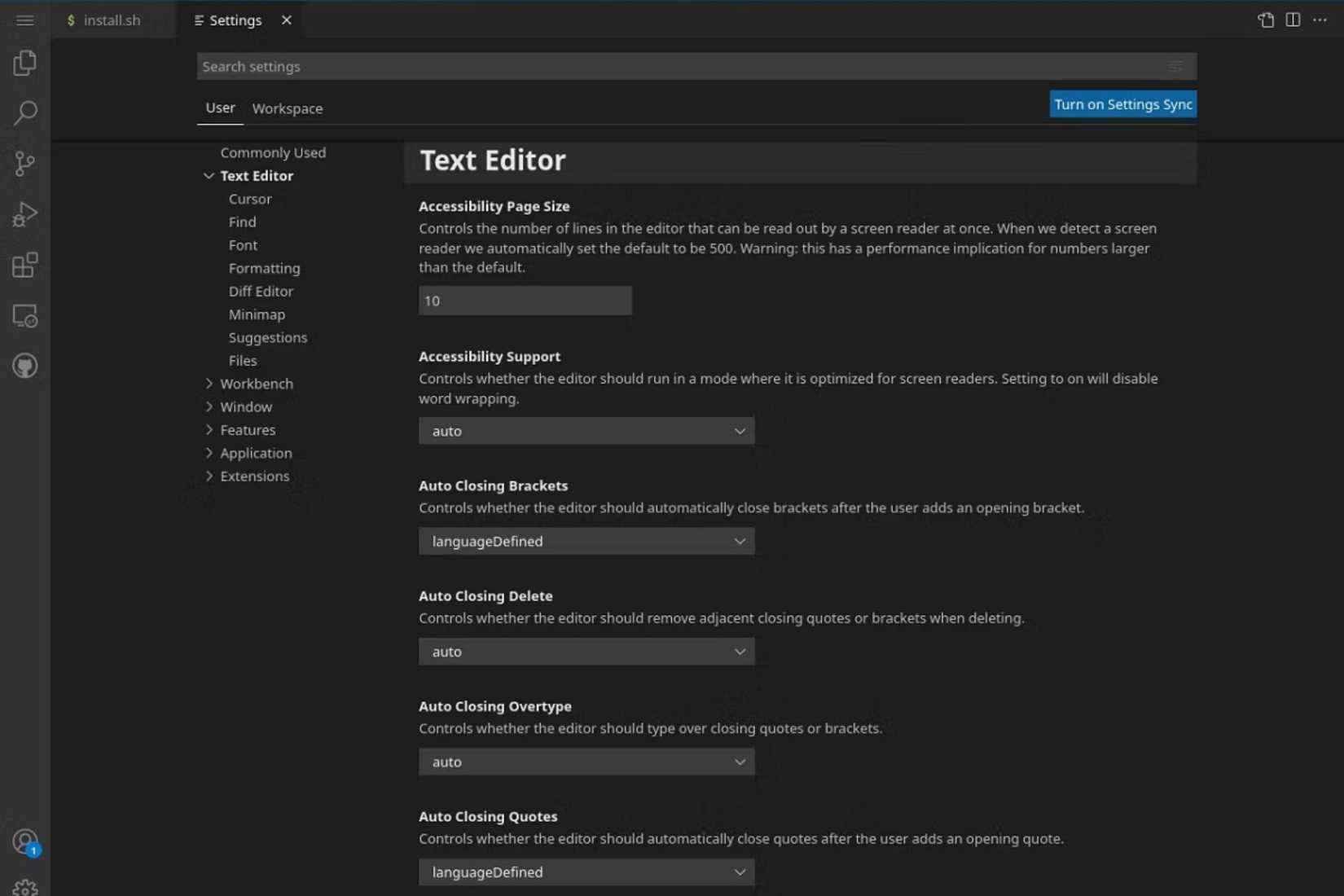Expand the Application settings section

[209, 453]
